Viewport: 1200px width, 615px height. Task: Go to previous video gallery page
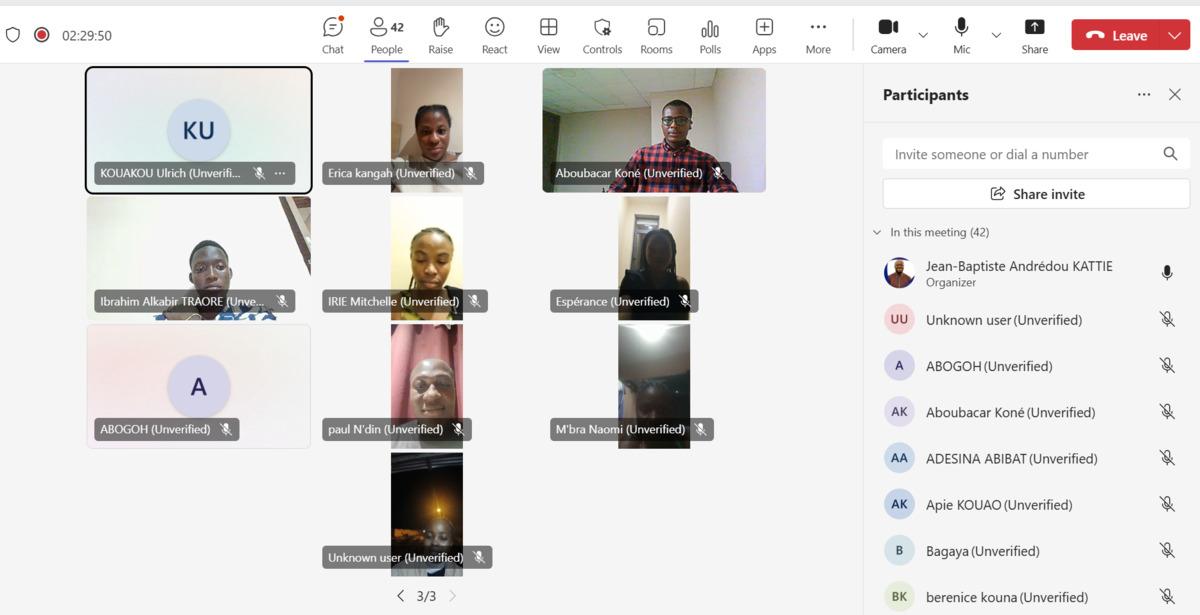tap(400, 596)
